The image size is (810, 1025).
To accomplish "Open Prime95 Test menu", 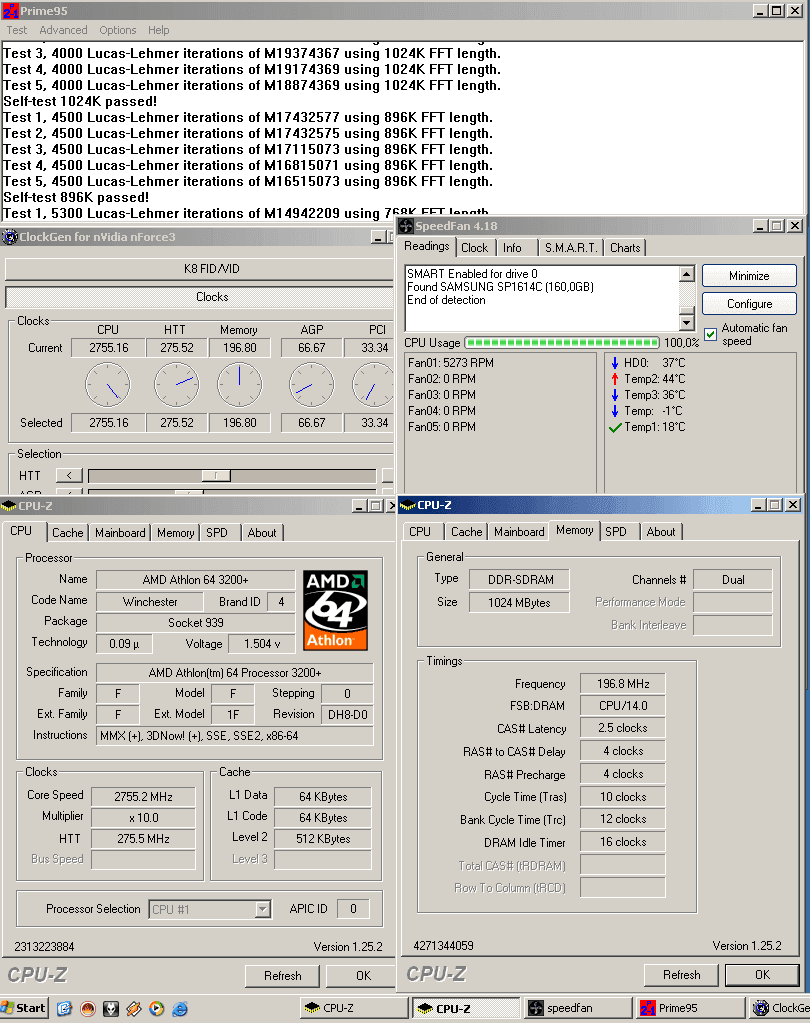I will tap(17, 30).
